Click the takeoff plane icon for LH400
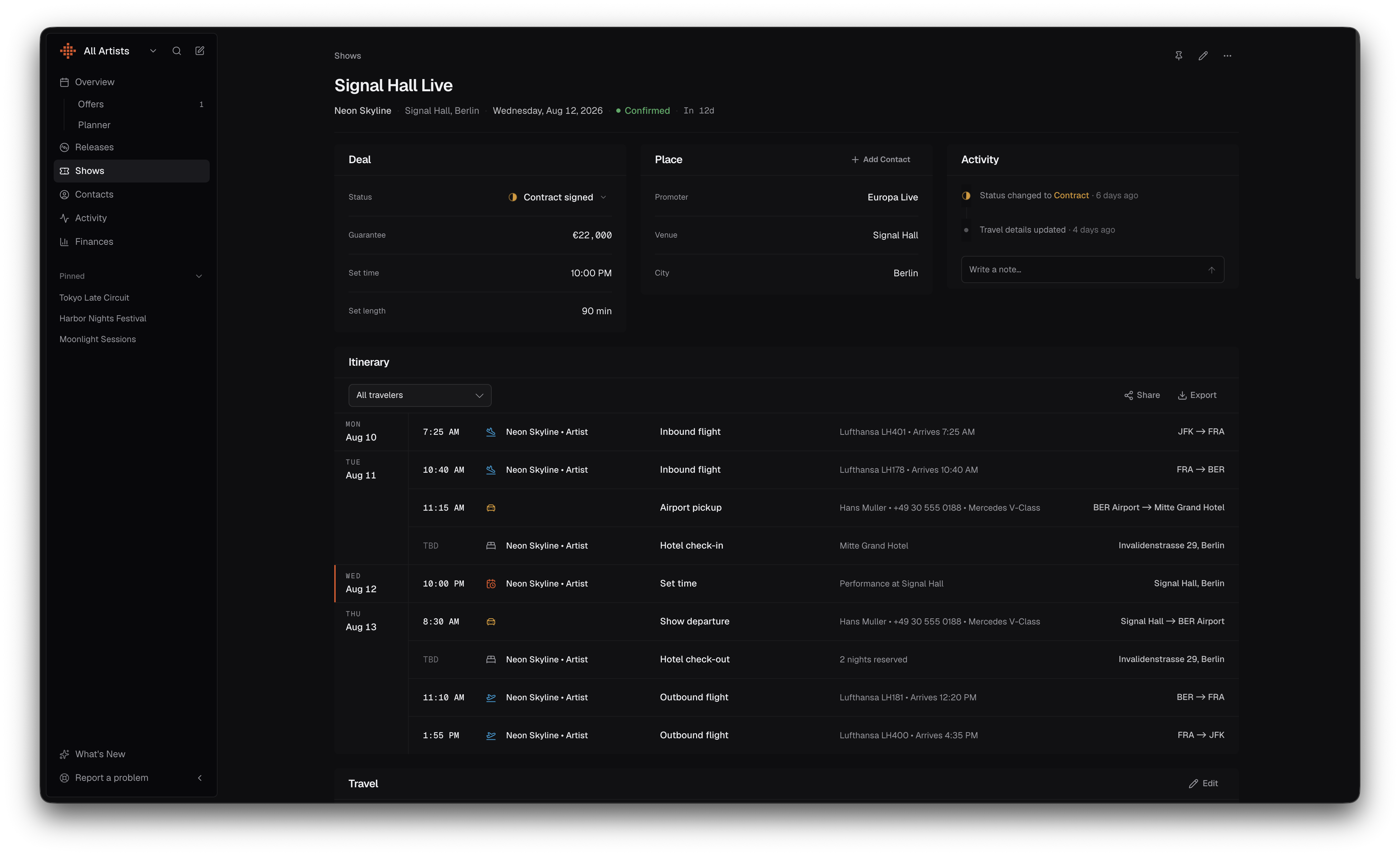Viewport: 1400px width, 856px height. click(491, 736)
